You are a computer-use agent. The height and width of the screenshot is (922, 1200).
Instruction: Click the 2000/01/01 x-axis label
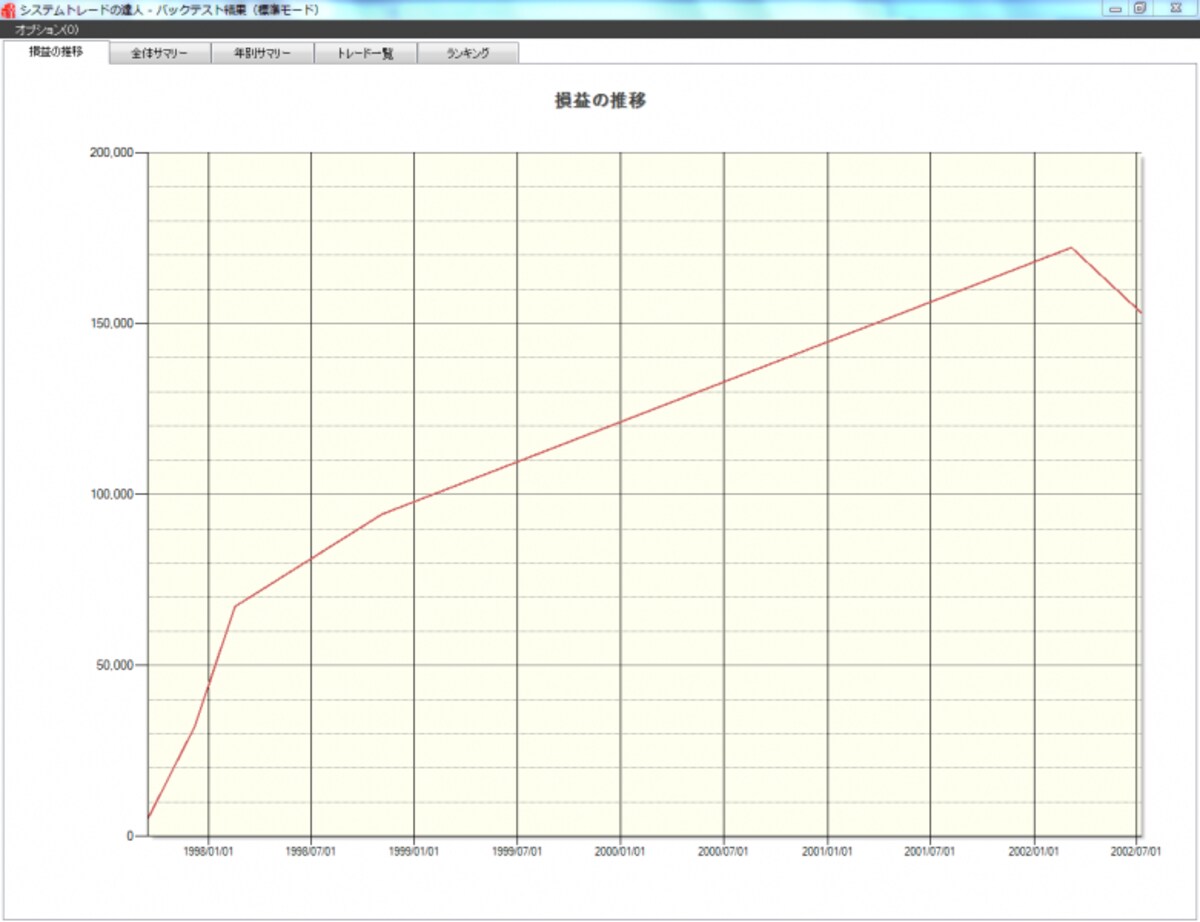point(620,851)
